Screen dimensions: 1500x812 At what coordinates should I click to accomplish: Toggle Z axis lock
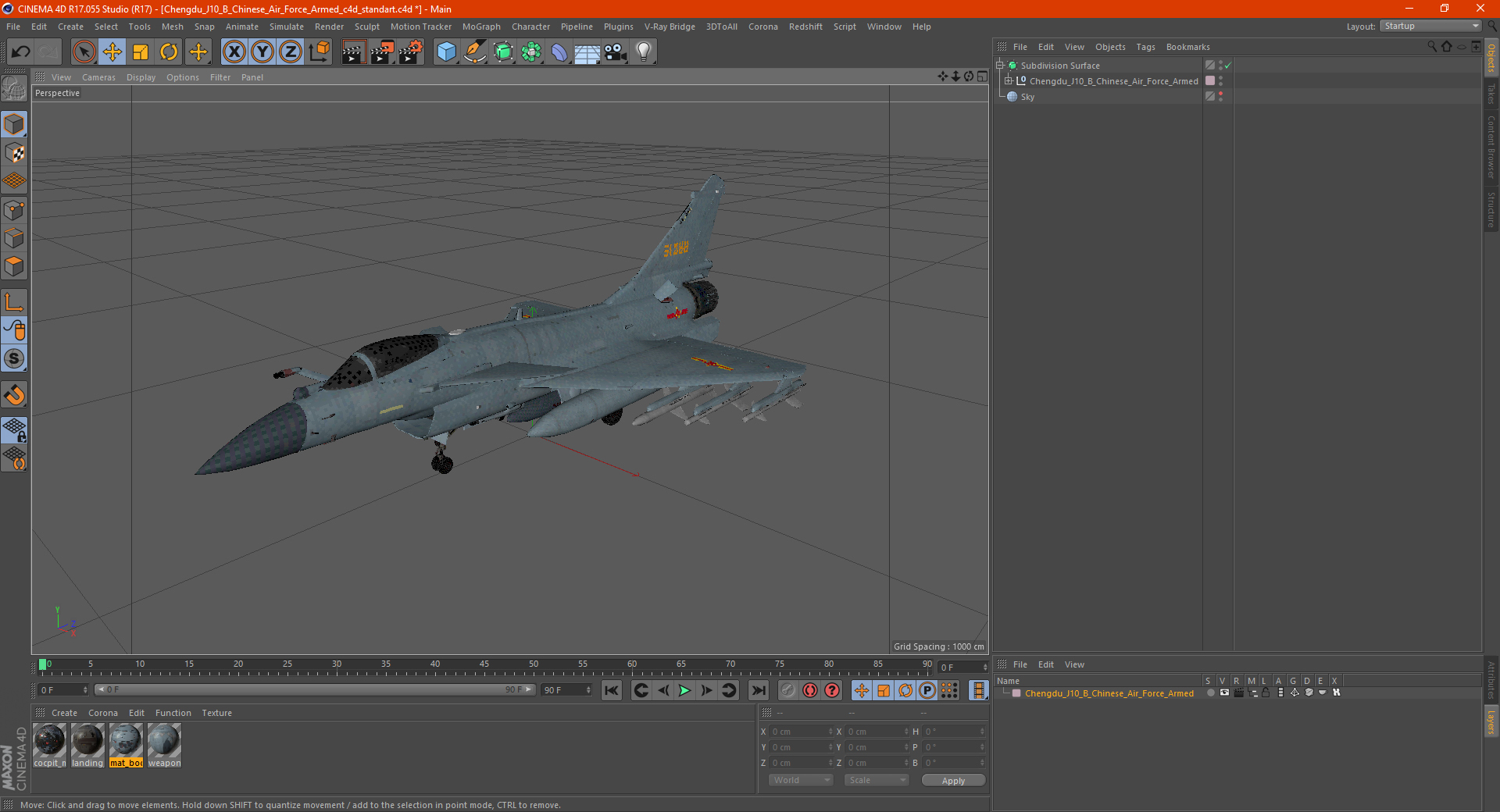(291, 52)
